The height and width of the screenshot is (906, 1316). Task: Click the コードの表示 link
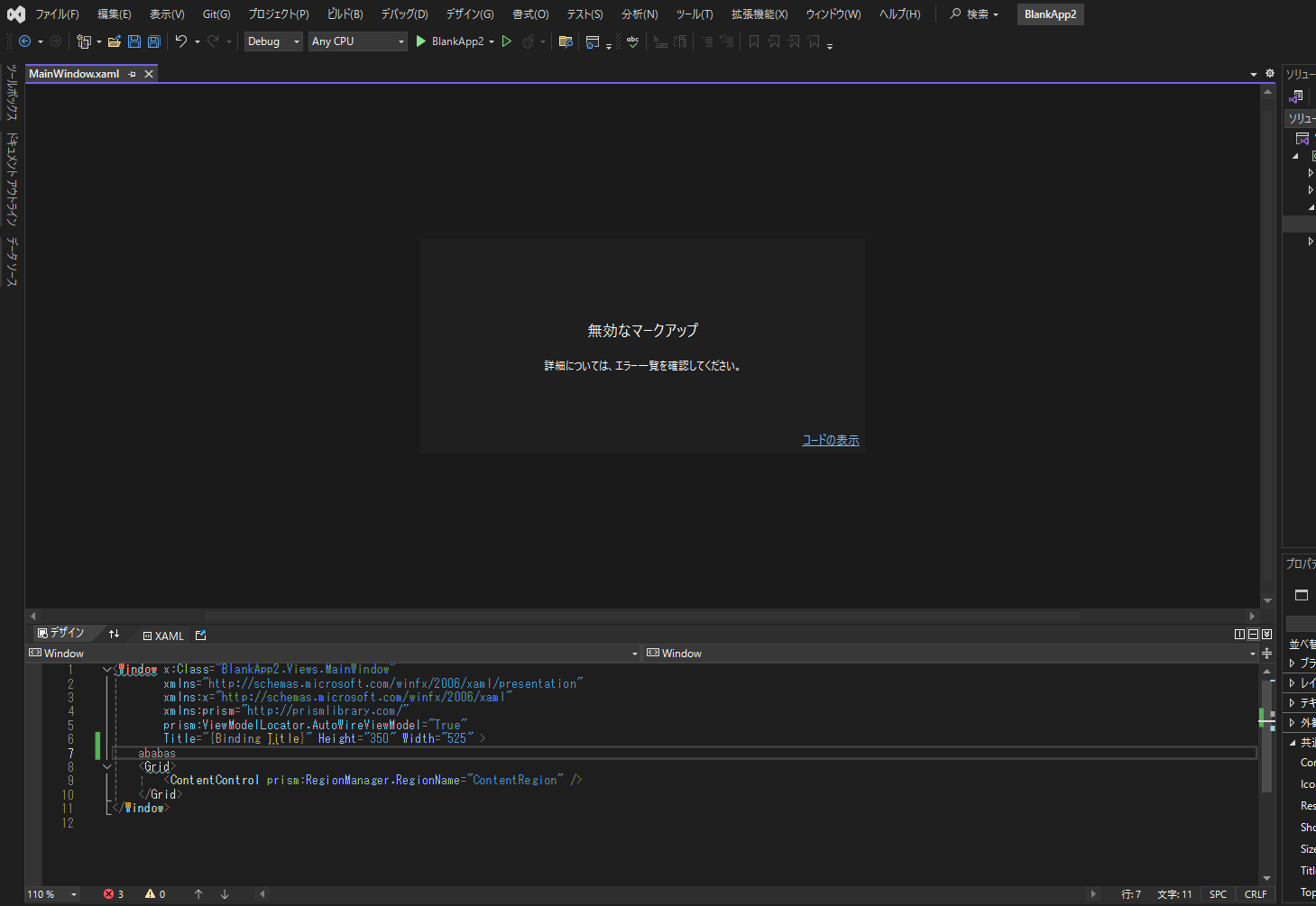tap(829, 440)
